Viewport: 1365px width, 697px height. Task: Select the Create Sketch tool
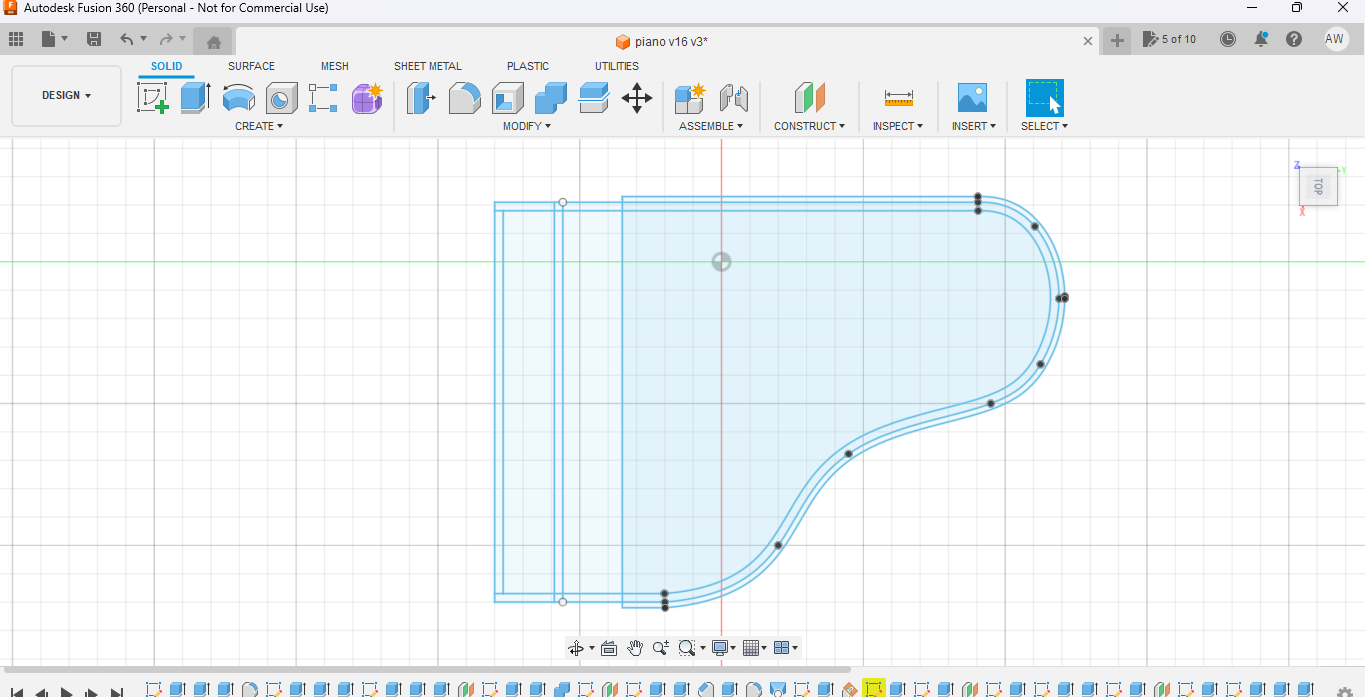click(x=153, y=97)
